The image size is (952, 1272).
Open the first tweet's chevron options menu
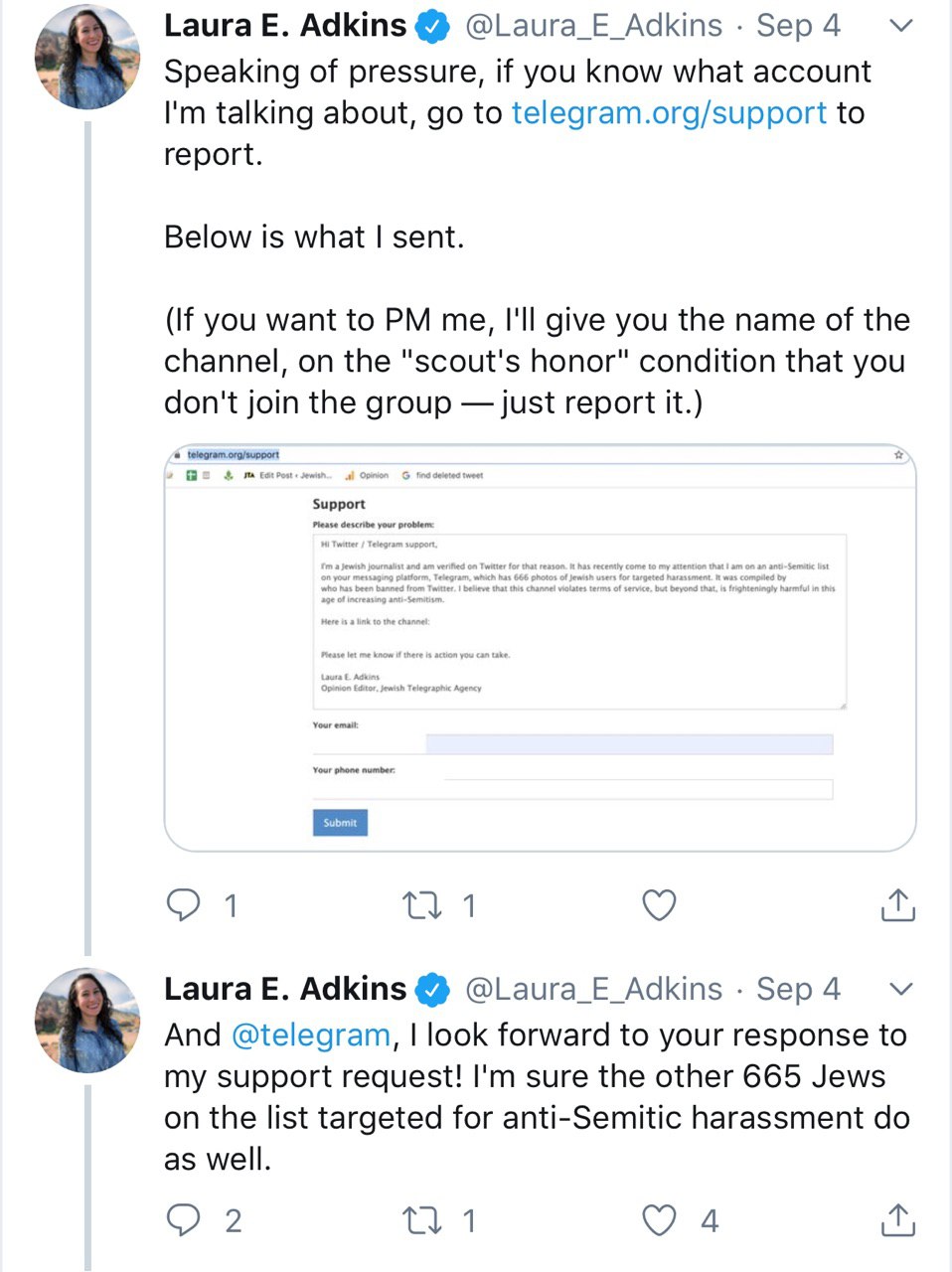tap(900, 26)
